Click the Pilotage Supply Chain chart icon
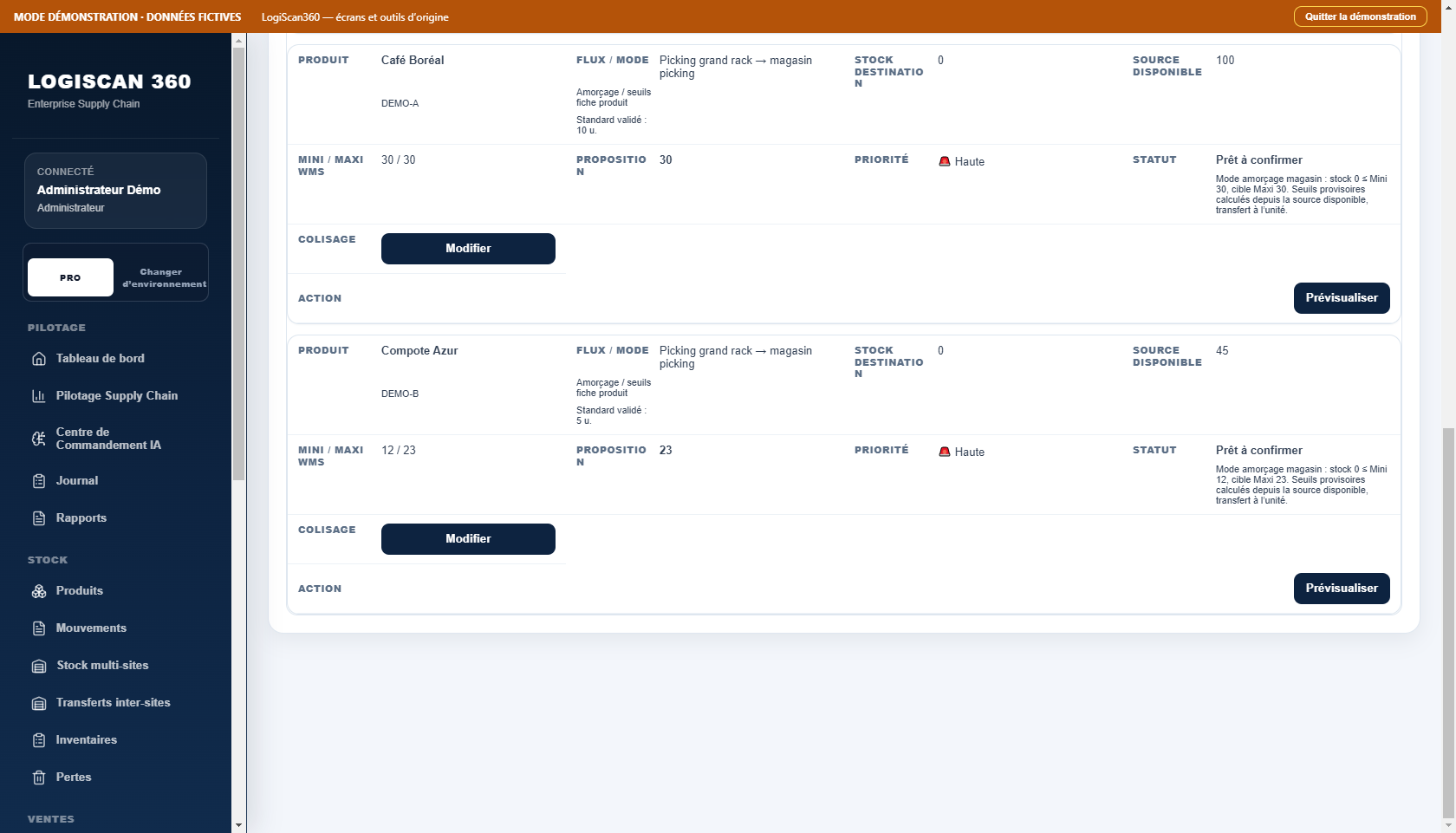The height and width of the screenshot is (833, 1456). pos(39,396)
